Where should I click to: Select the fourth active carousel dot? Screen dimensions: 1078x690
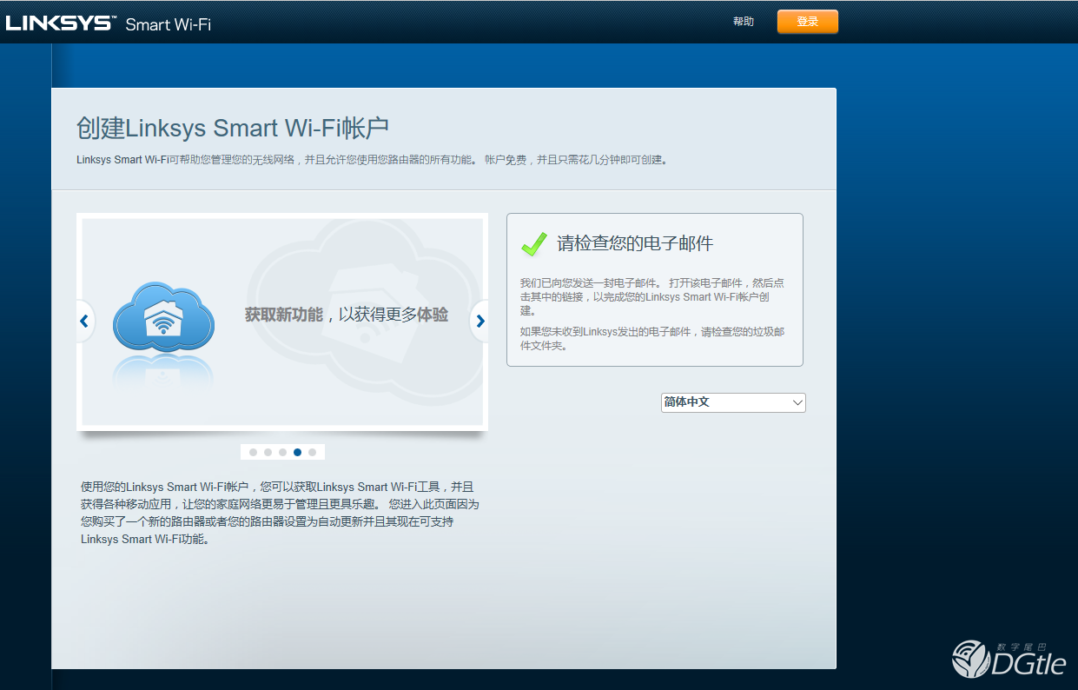pyautogui.click(x=298, y=452)
